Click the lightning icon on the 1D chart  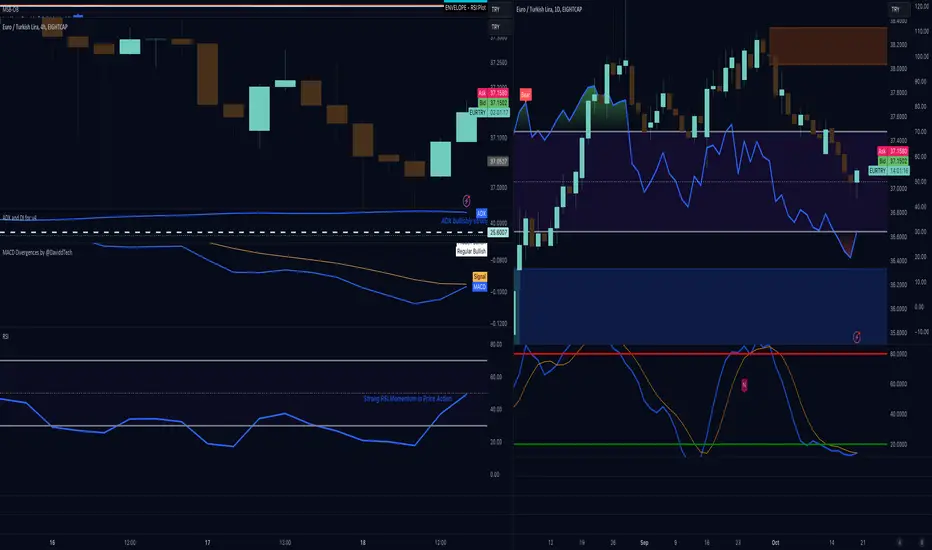[x=857, y=337]
